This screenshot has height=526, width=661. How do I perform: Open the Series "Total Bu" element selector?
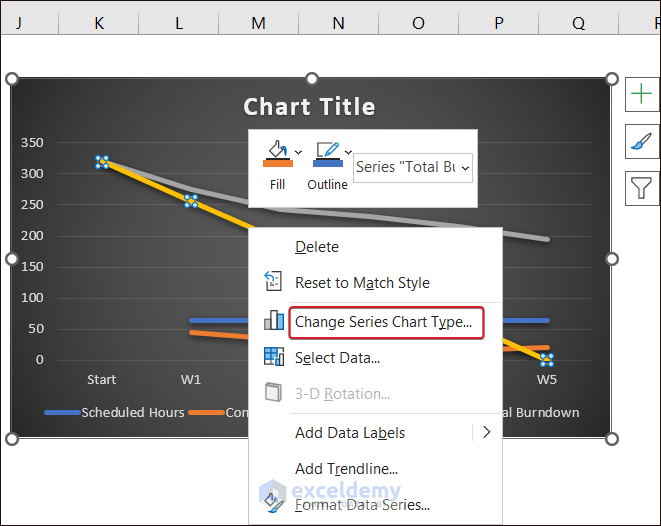coord(413,168)
